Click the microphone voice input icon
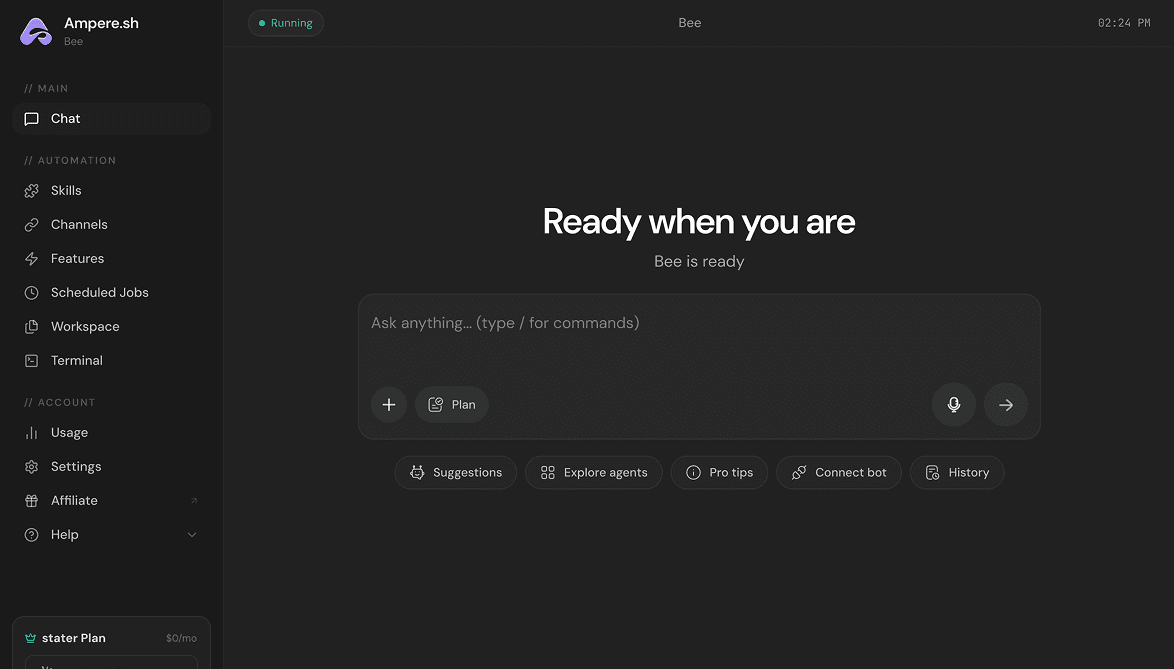 pyautogui.click(x=953, y=405)
